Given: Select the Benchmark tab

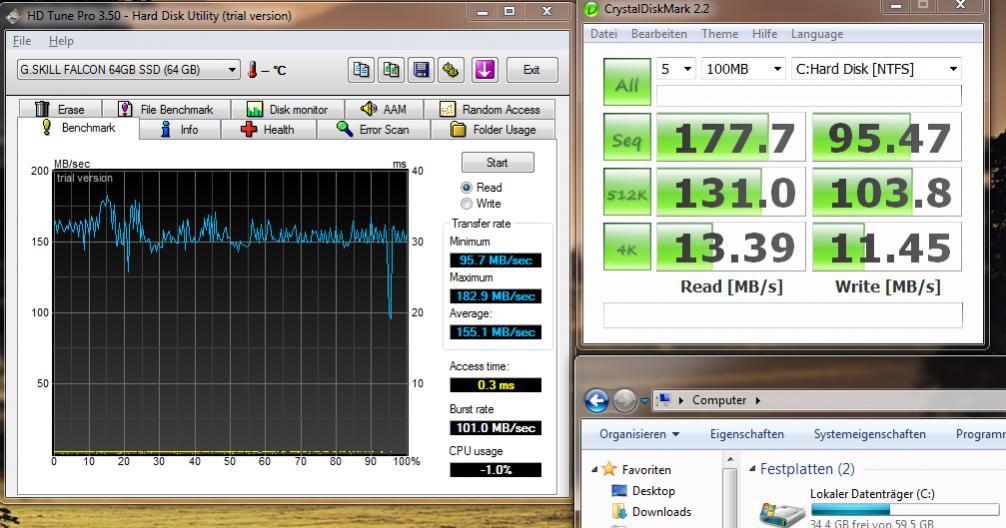Looking at the screenshot, I should pyautogui.click(x=78, y=128).
